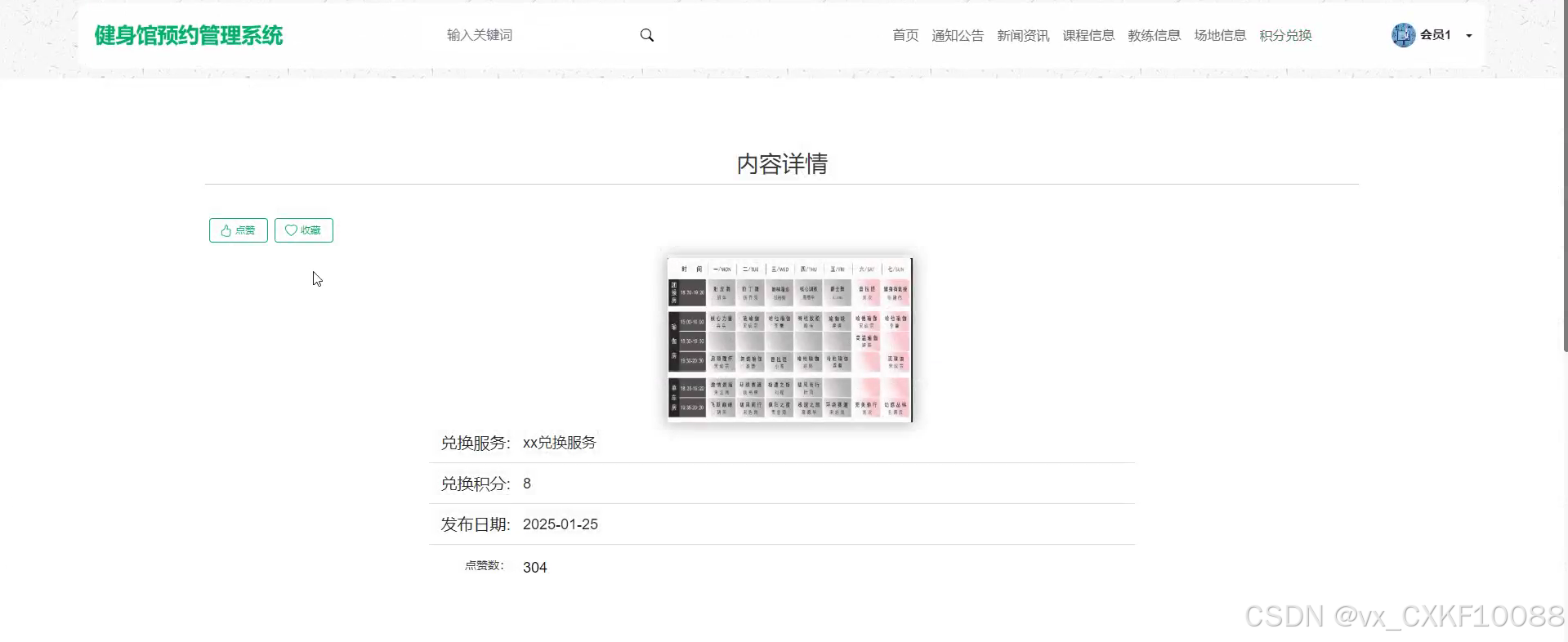Click the course schedule image
Screen dimensions: 1568x642
pos(789,340)
